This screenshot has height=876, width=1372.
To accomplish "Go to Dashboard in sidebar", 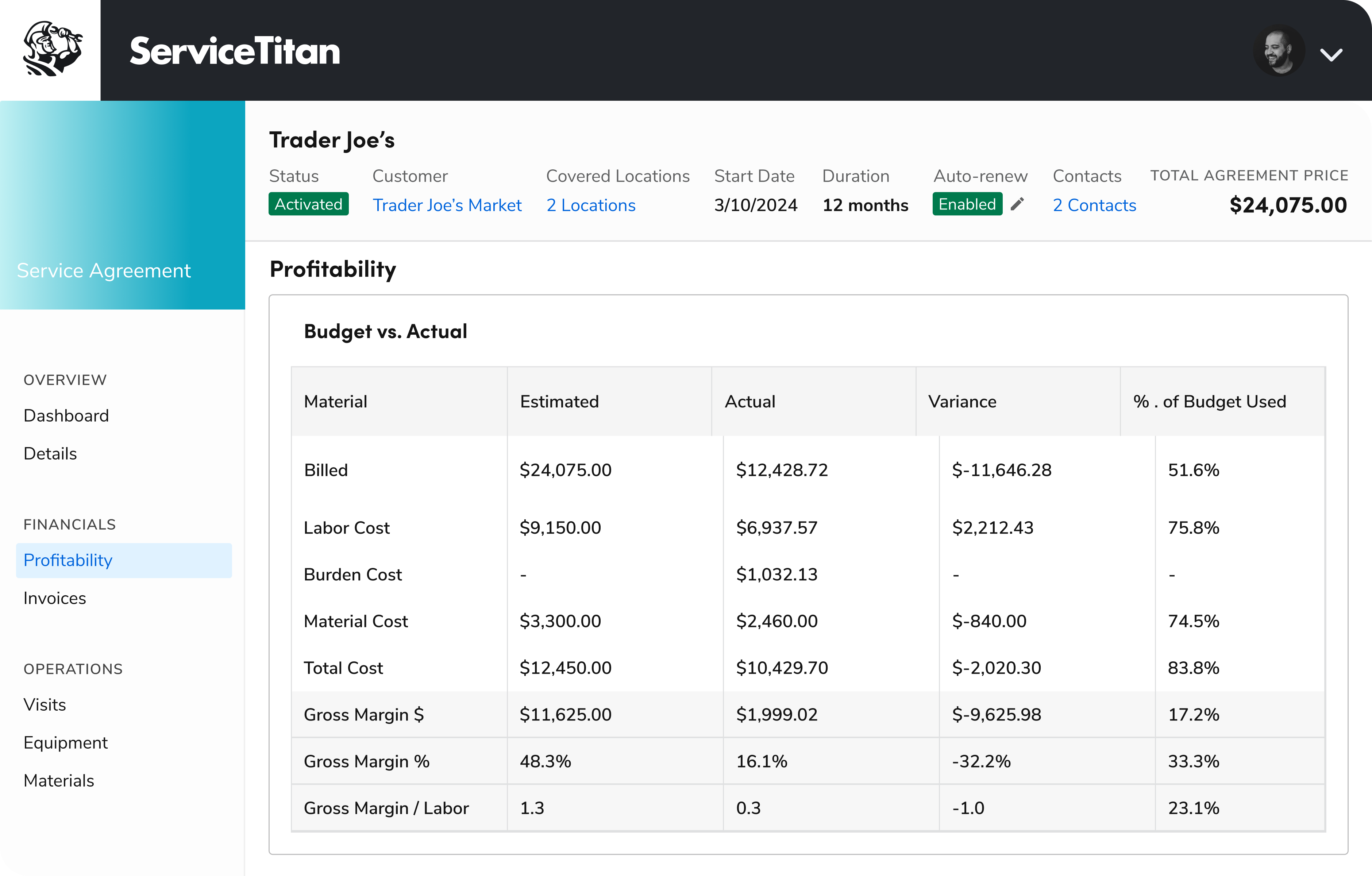I will click(x=66, y=415).
